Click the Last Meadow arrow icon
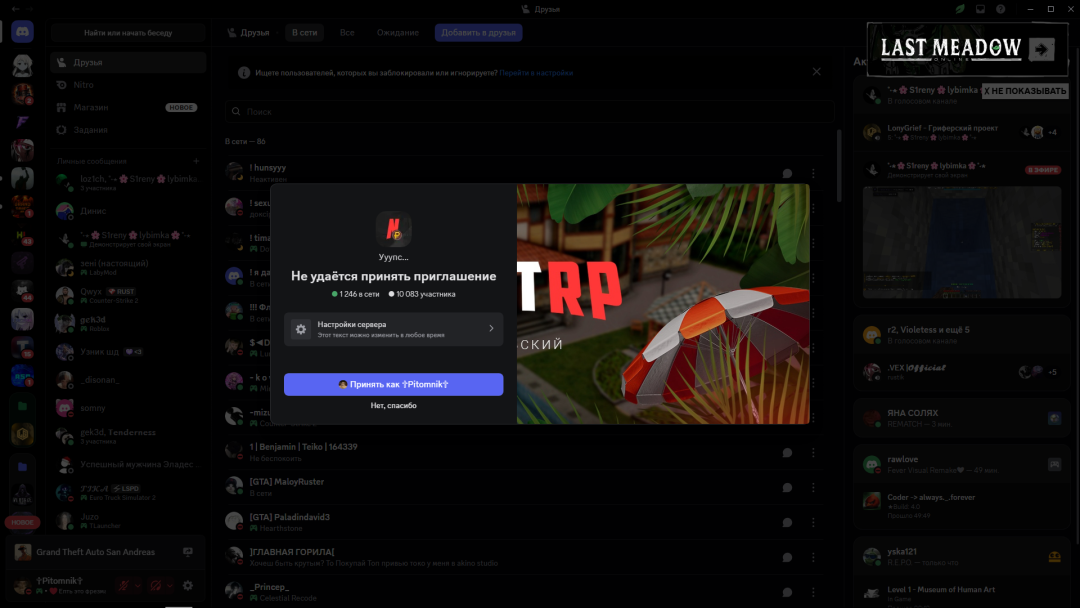Viewport: 1080px width, 608px height. (1042, 49)
